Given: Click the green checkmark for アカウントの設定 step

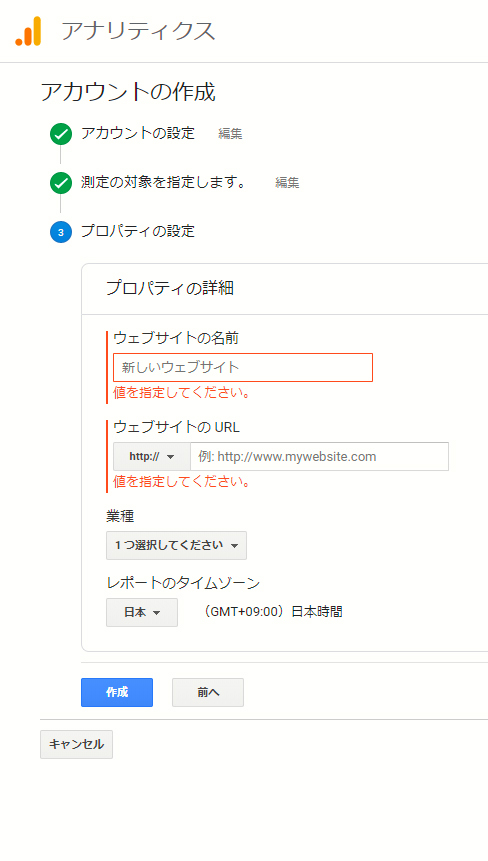Looking at the screenshot, I should (60, 134).
